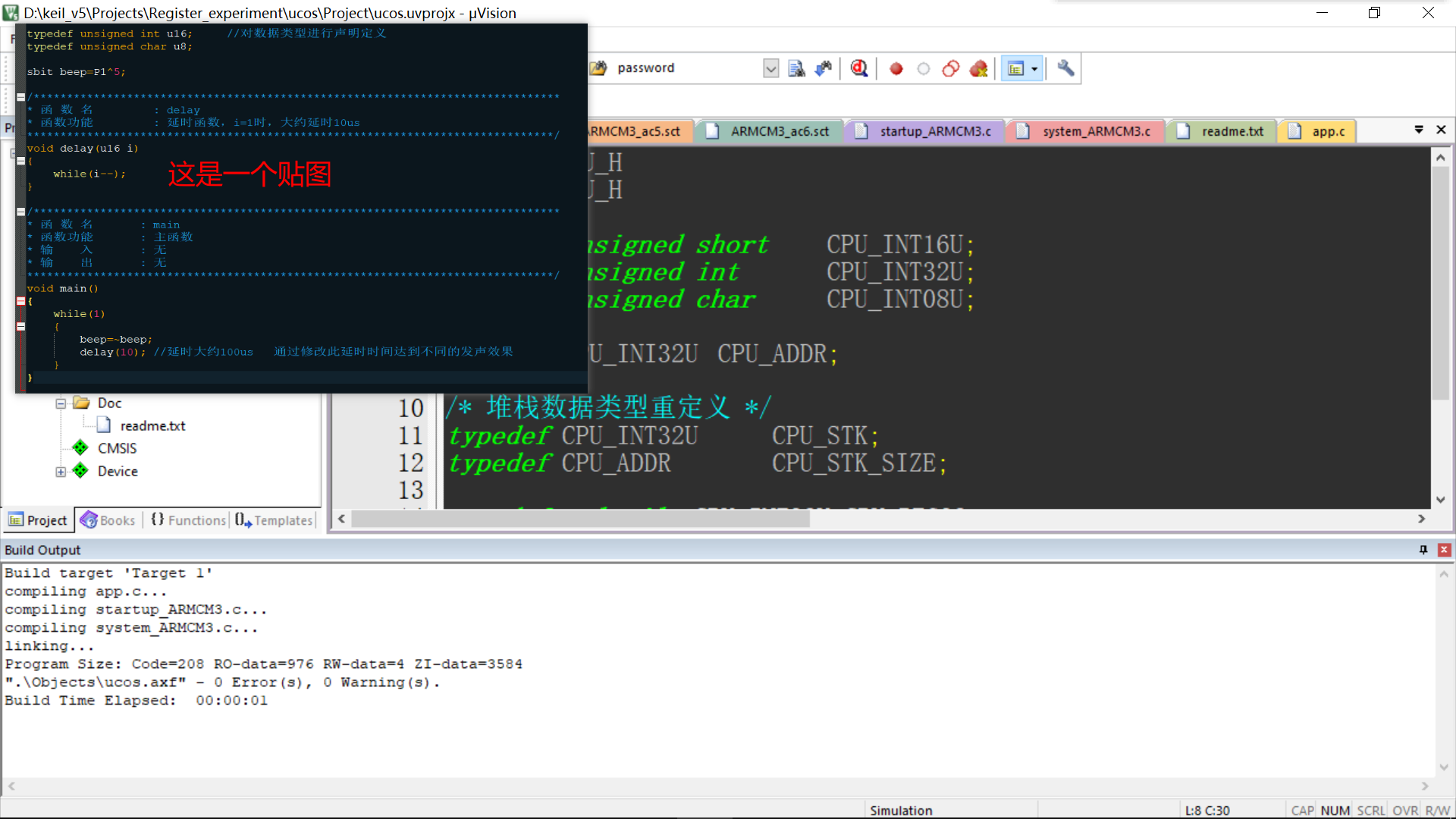
Task: Switch to the startup_ARMCM3.c tab
Action: click(934, 131)
